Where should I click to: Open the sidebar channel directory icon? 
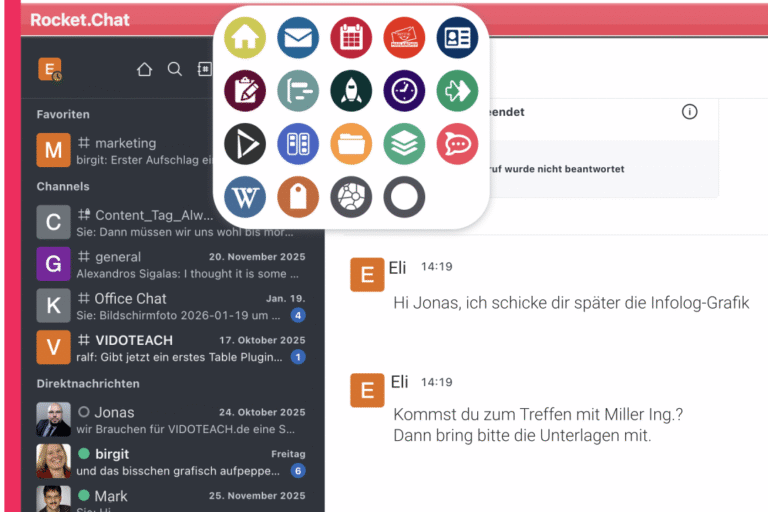coord(203,69)
